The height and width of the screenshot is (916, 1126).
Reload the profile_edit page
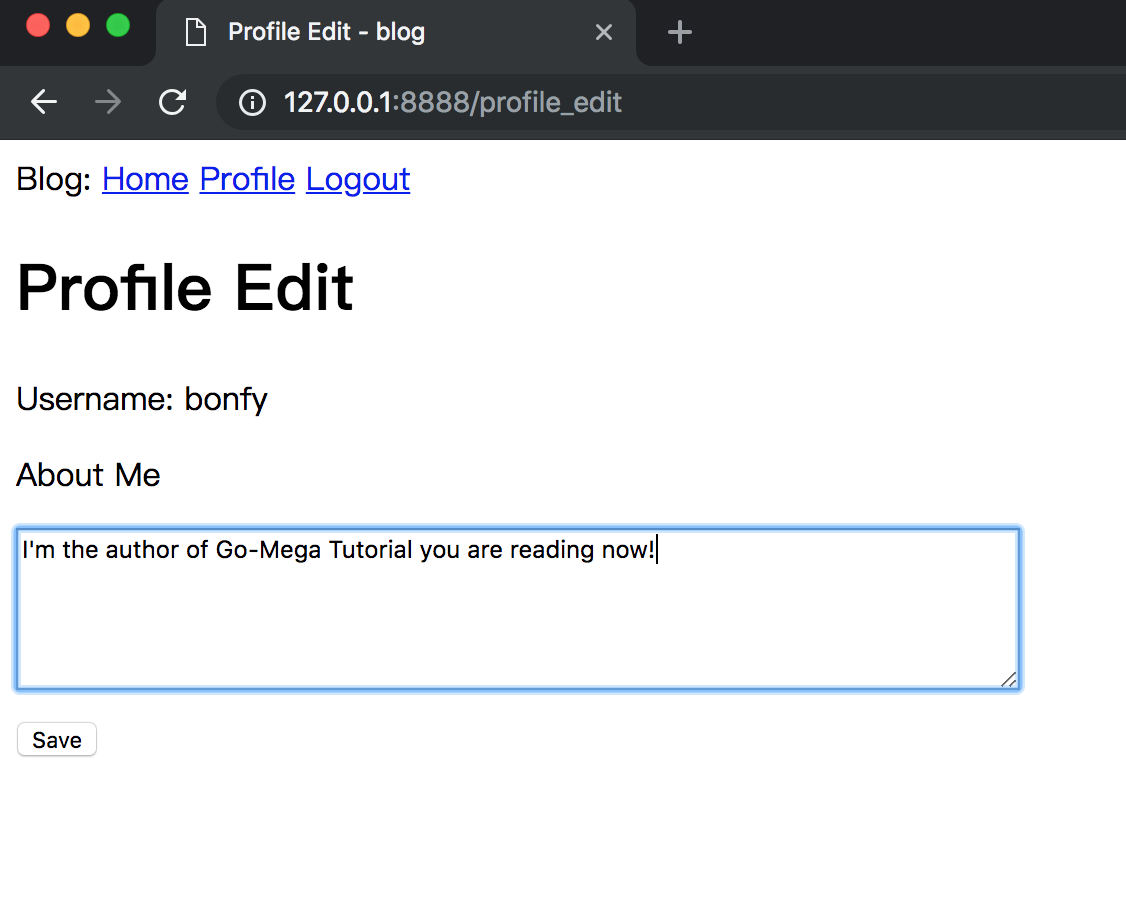173,102
